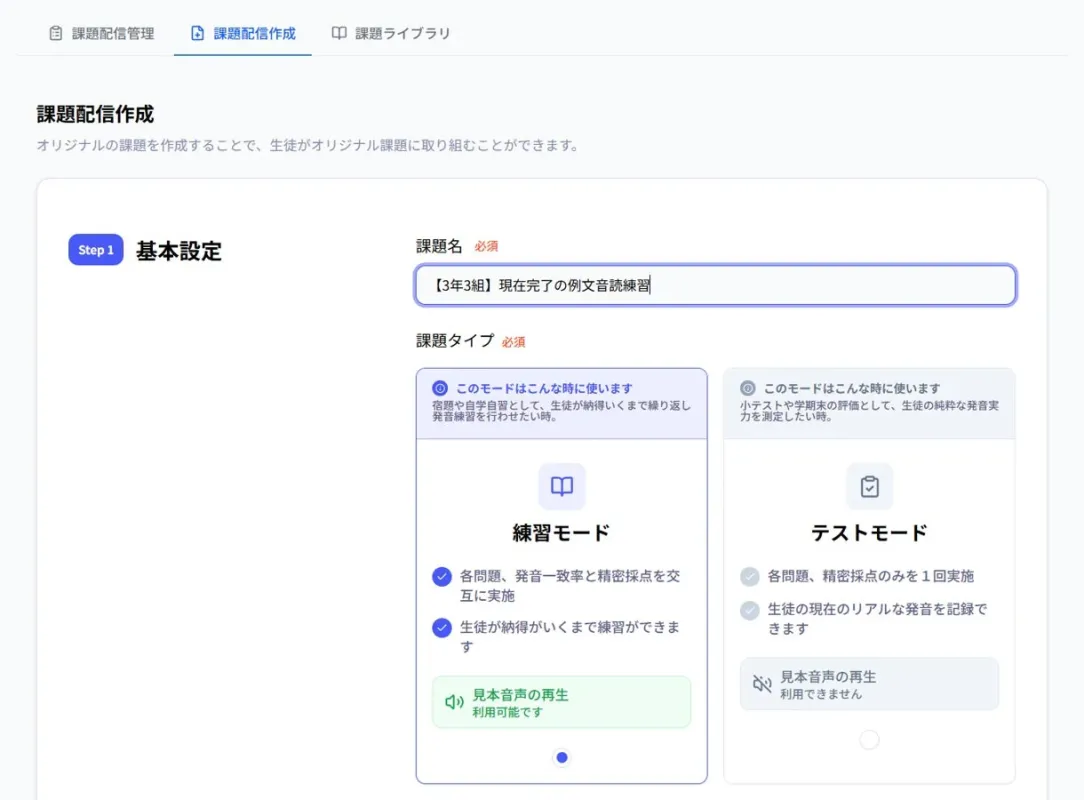Click the document icon on 課題配信作成 tab
This screenshot has height=800, width=1084.
(x=197, y=32)
